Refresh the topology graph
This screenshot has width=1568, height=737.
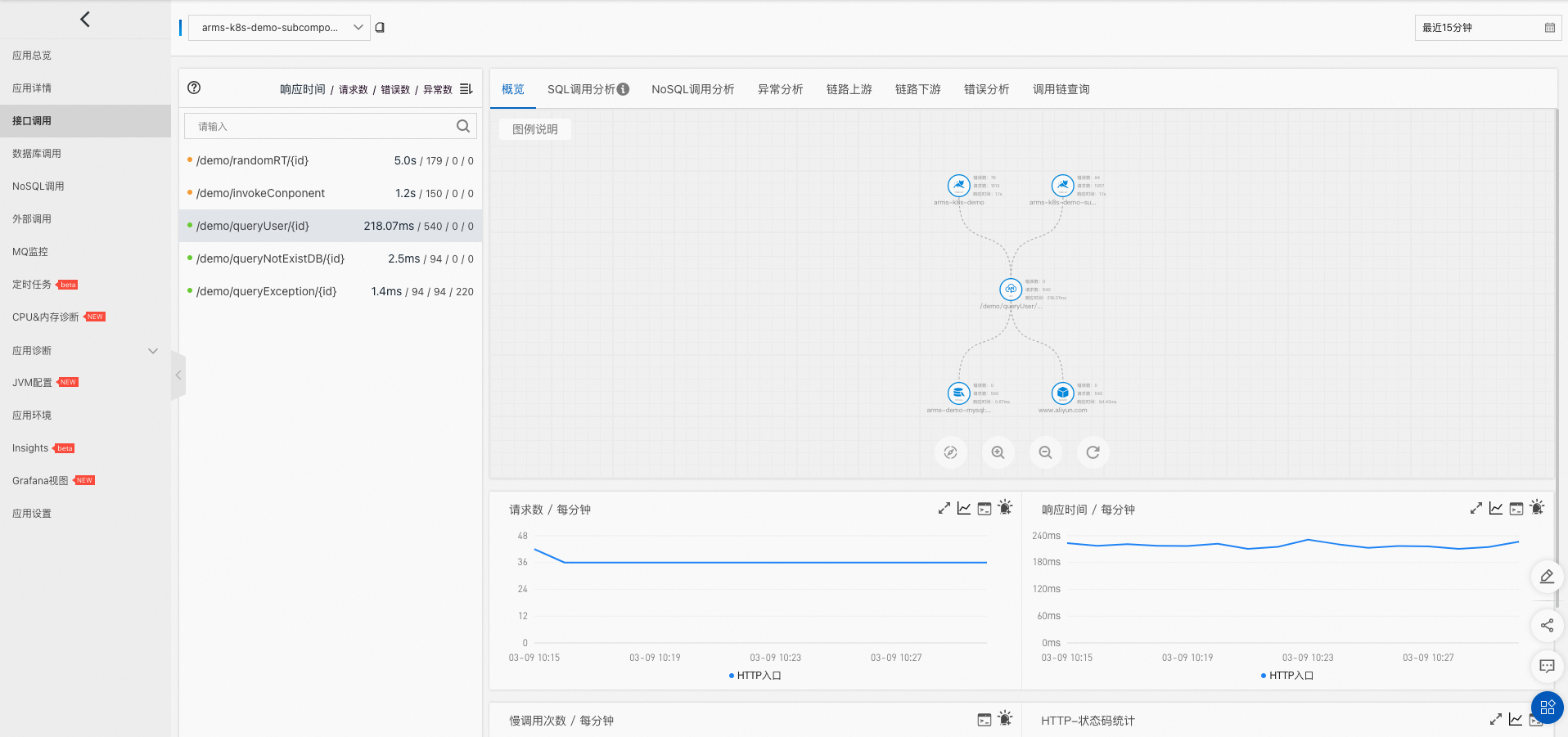tap(1093, 452)
